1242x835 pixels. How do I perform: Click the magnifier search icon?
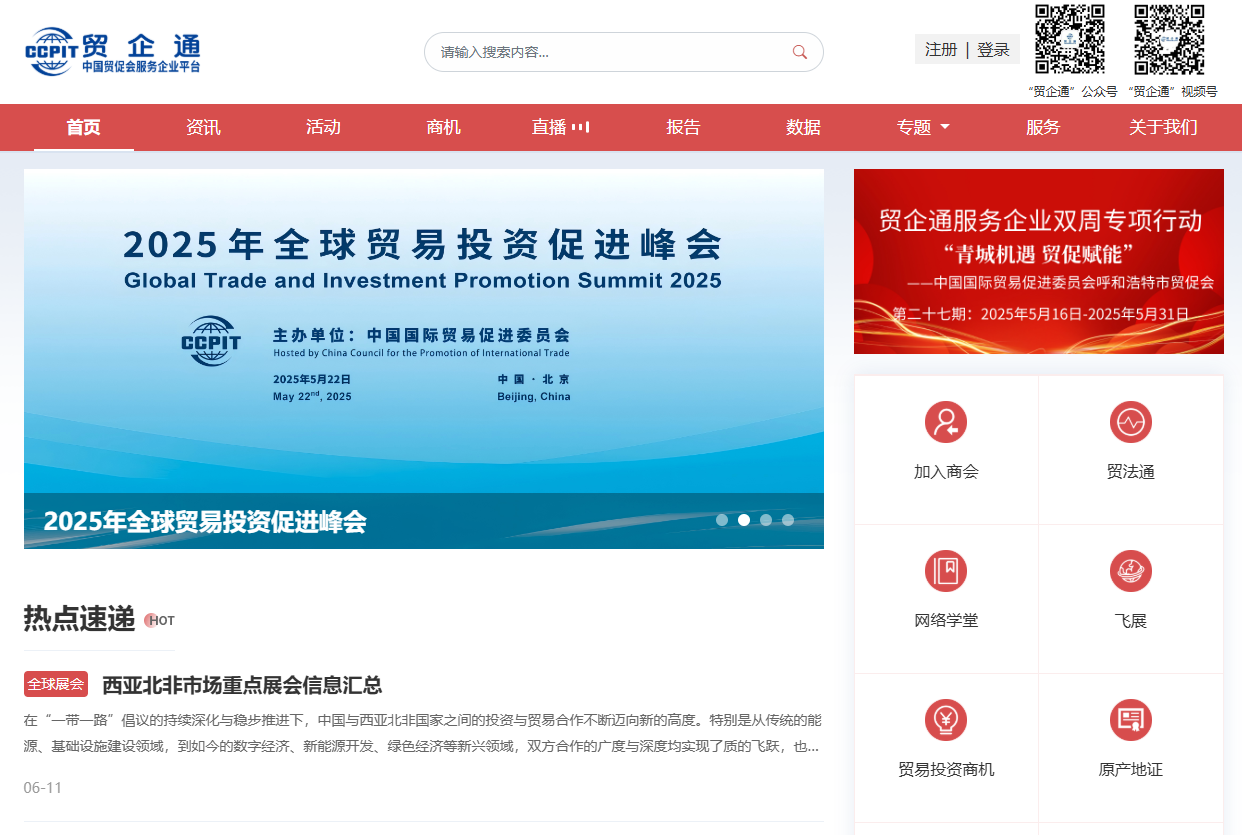pos(800,52)
